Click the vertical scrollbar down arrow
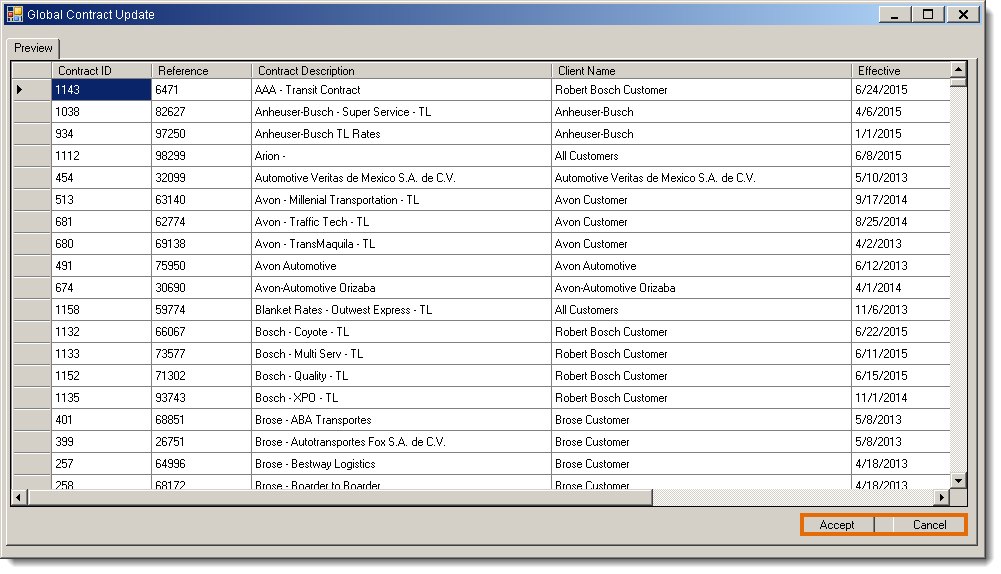This screenshot has height=574, width=1001. pos(958,481)
